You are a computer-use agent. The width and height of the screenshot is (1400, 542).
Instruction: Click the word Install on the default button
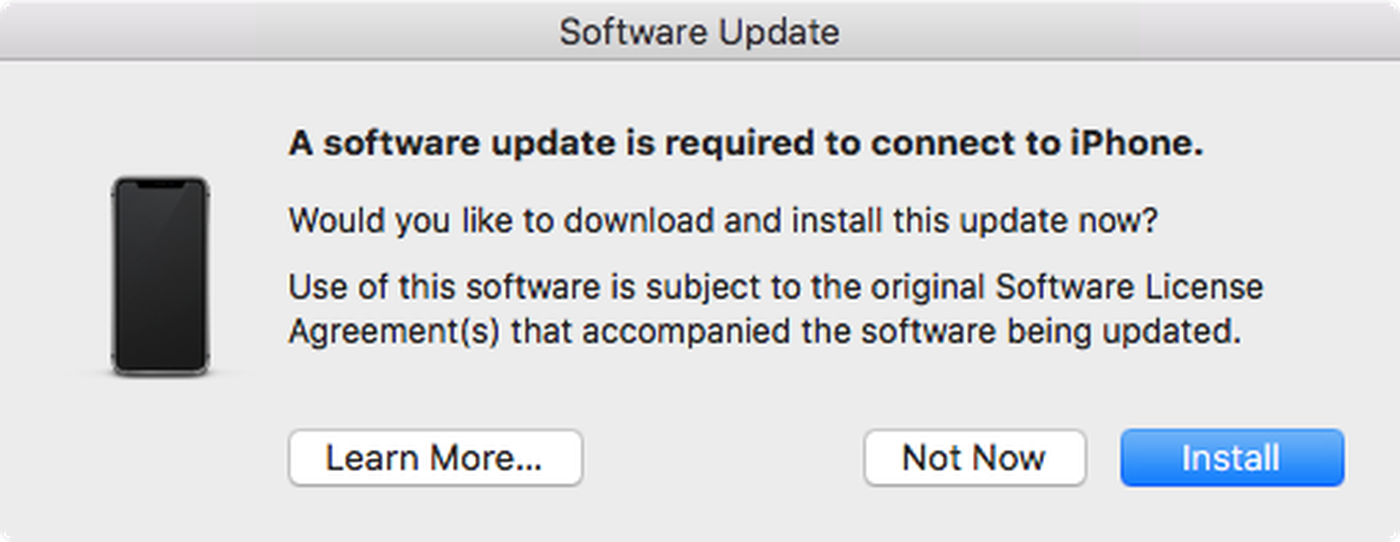[1230, 458]
